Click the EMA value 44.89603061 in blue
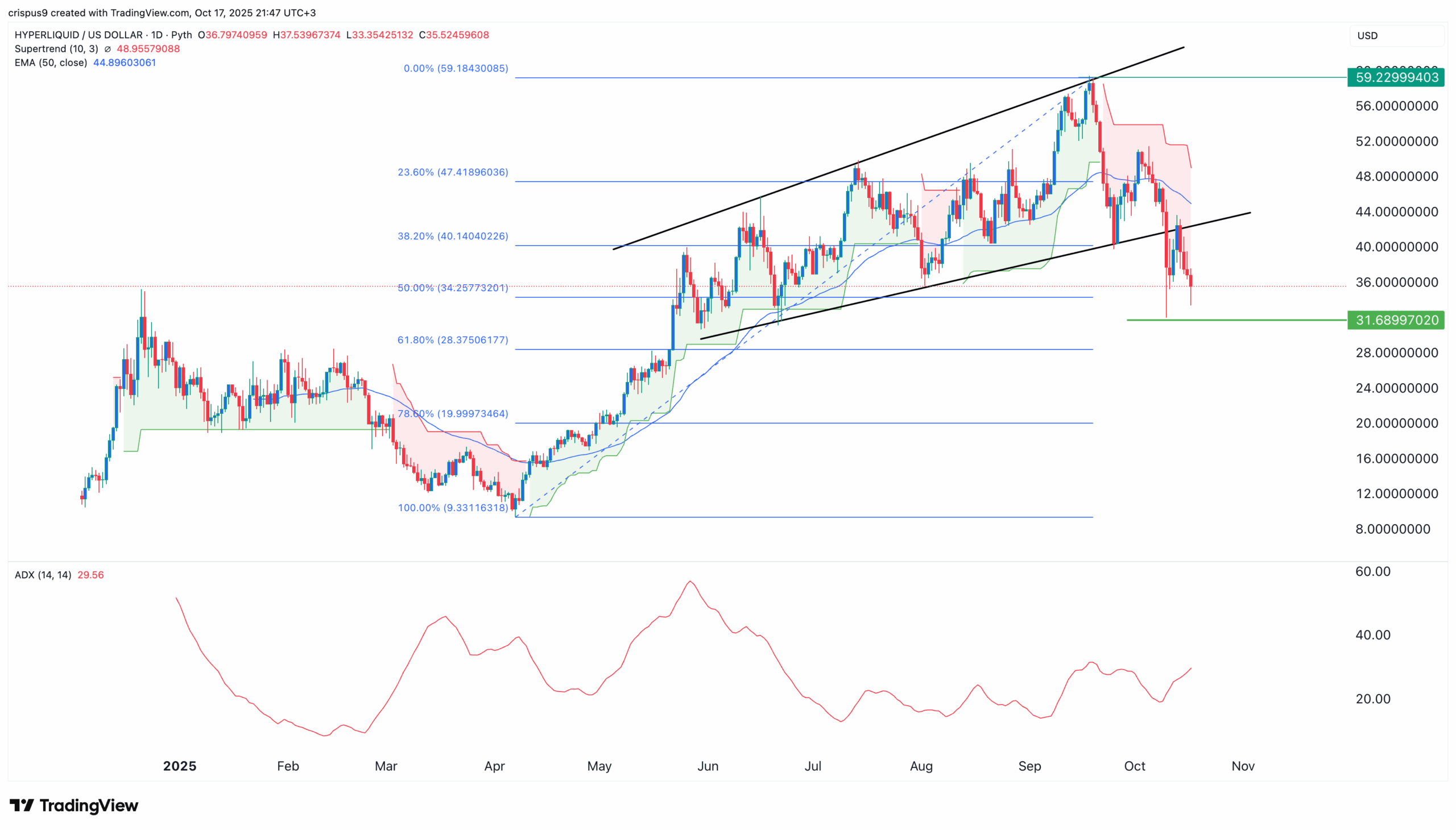 tap(125, 63)
